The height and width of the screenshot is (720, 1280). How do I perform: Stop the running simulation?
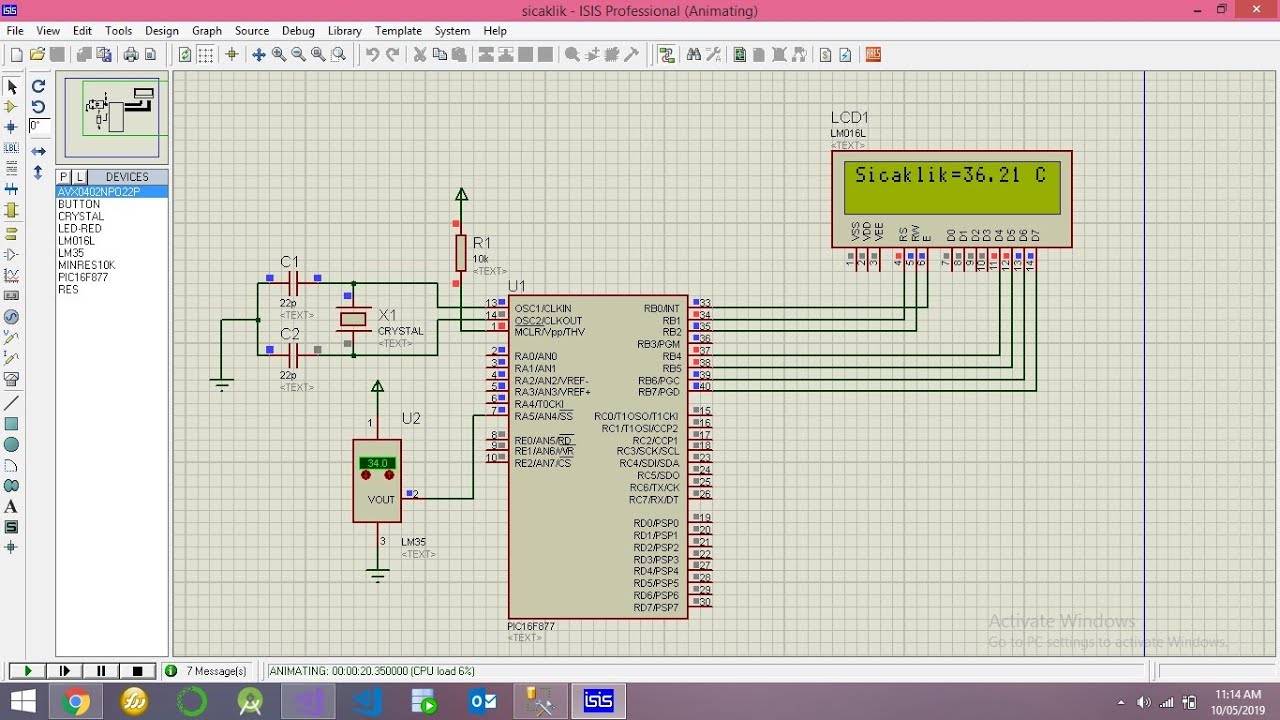click(138, 671)
